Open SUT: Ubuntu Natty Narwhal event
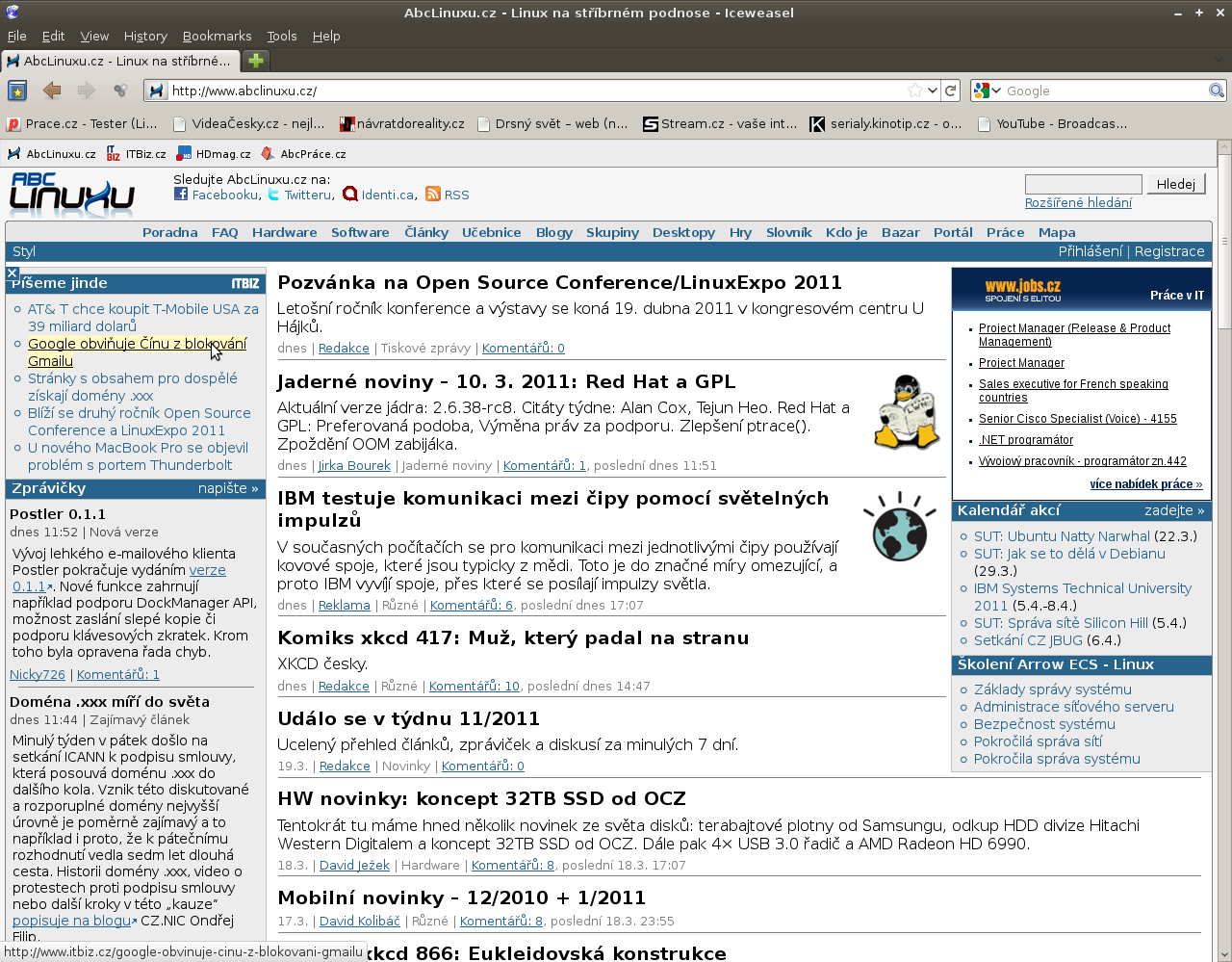The width and height of the screenshot is (1232, 962). pos(1062,536)
